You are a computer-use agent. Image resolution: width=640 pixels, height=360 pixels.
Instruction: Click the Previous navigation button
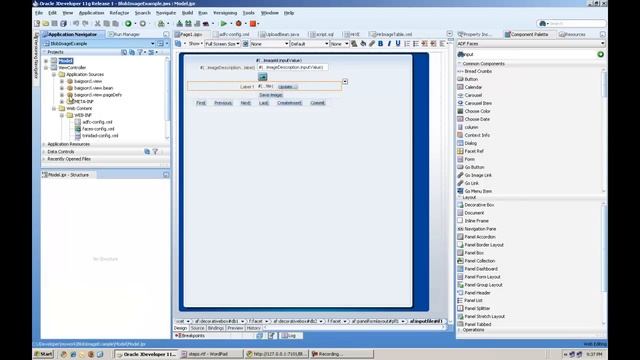coord(223,103)
